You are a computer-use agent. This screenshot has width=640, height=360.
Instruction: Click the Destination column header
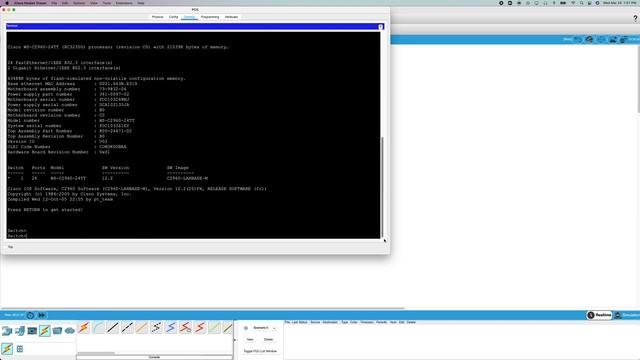click(330, 322)
